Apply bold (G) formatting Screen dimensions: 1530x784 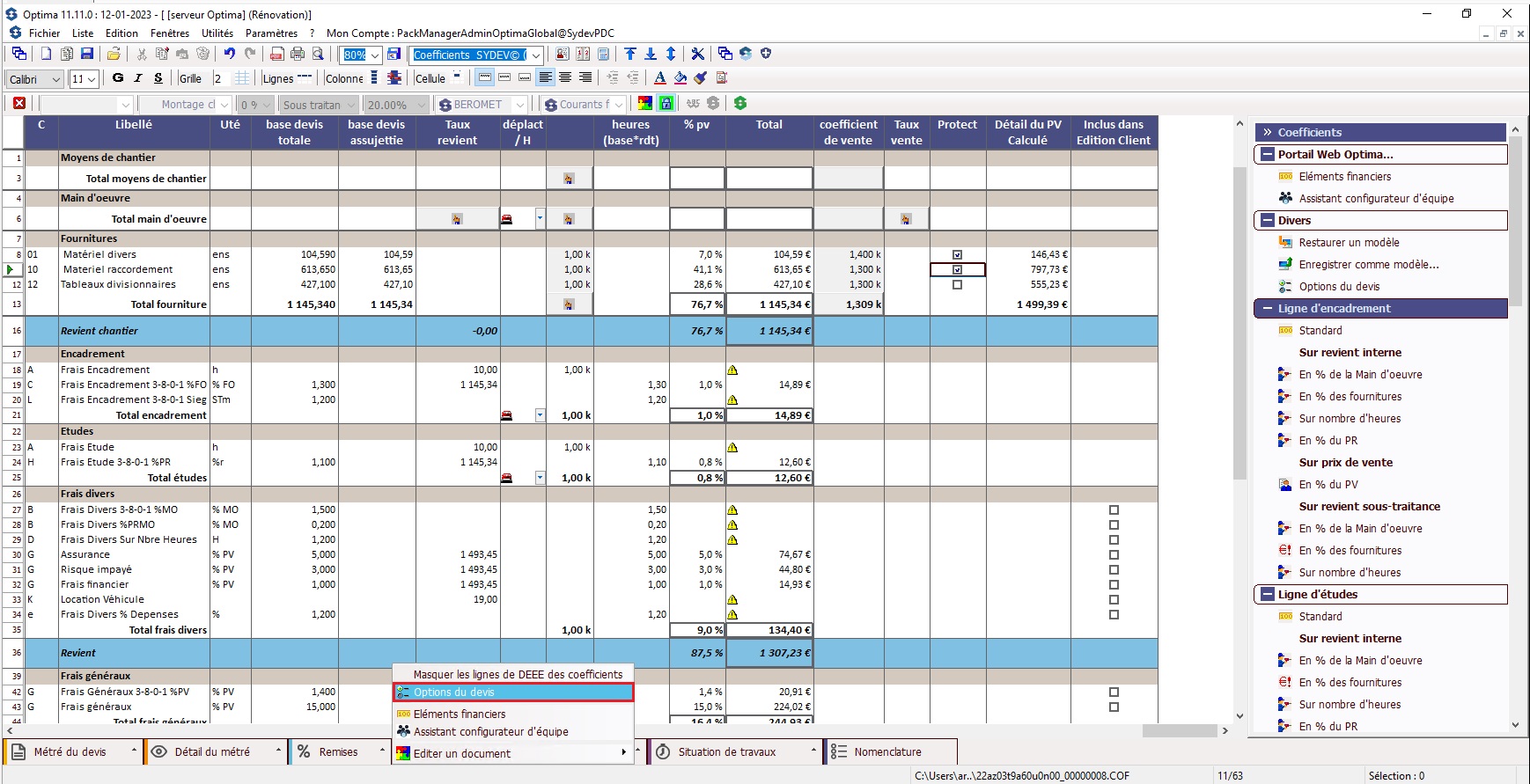coord(118,78)
